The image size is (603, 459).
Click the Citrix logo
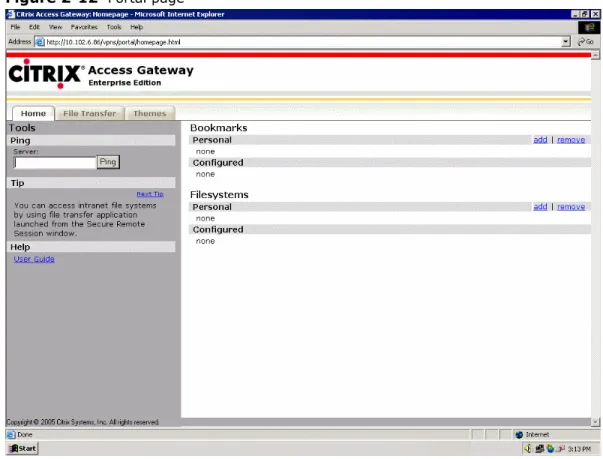coord(46,73)
